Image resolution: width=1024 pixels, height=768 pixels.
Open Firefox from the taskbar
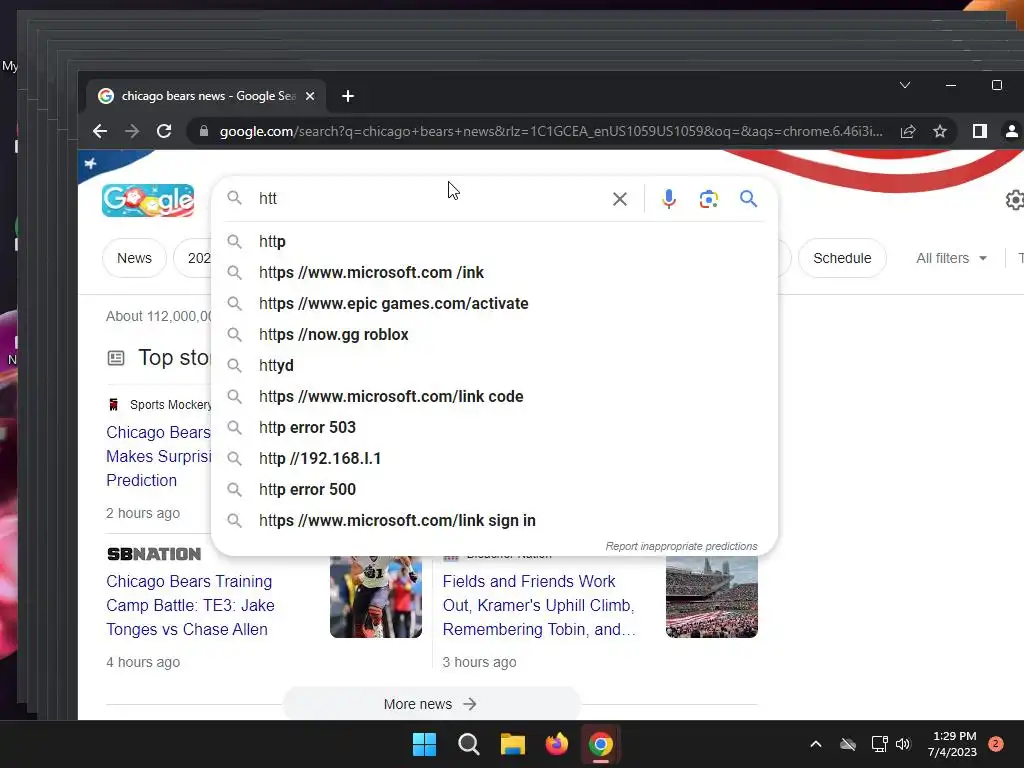tap(556, 744)
